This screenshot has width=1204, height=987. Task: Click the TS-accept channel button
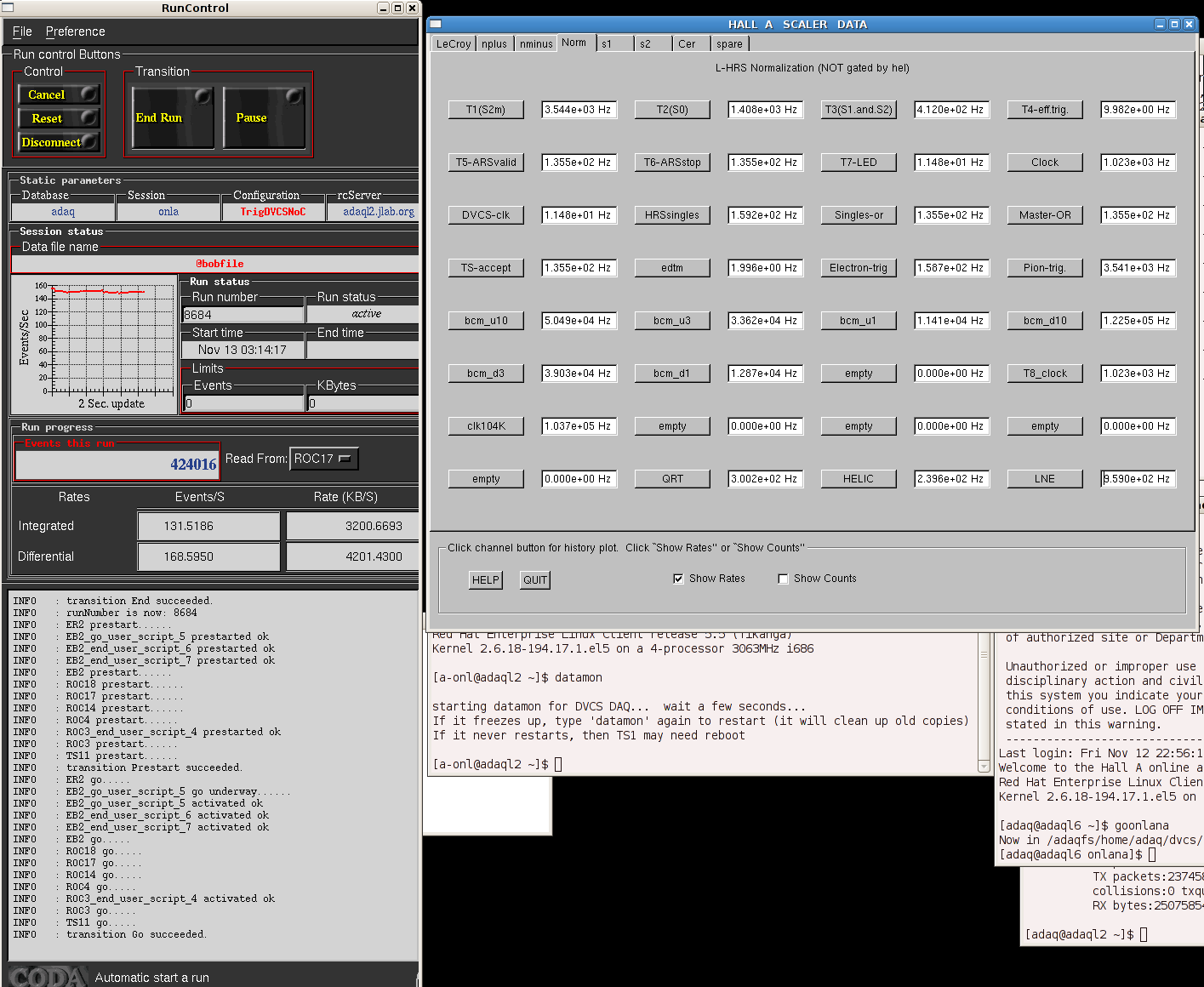486,268
